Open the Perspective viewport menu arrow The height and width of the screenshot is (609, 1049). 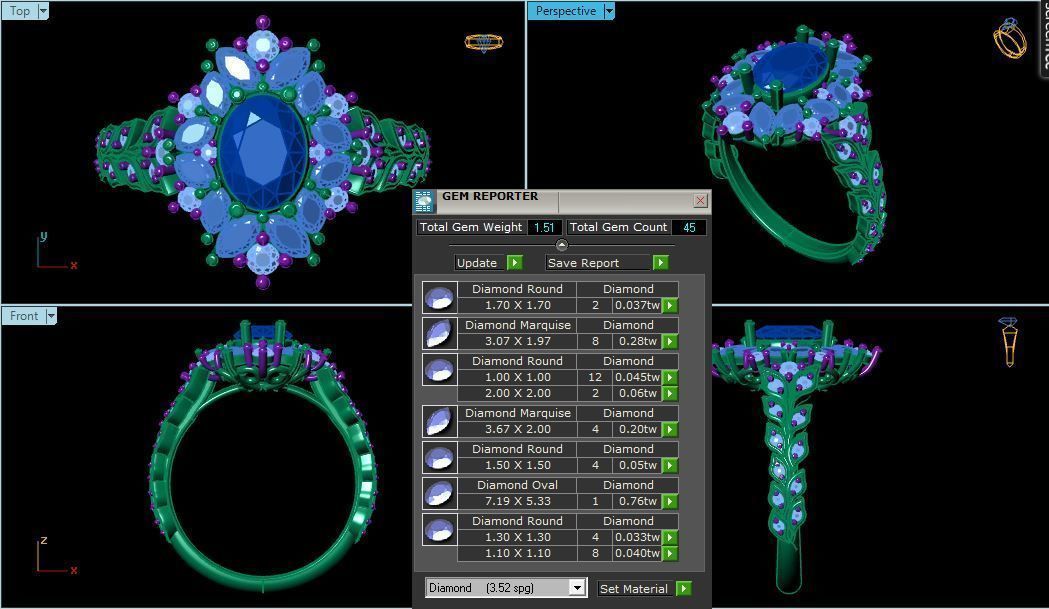click(x=609, y=11)
